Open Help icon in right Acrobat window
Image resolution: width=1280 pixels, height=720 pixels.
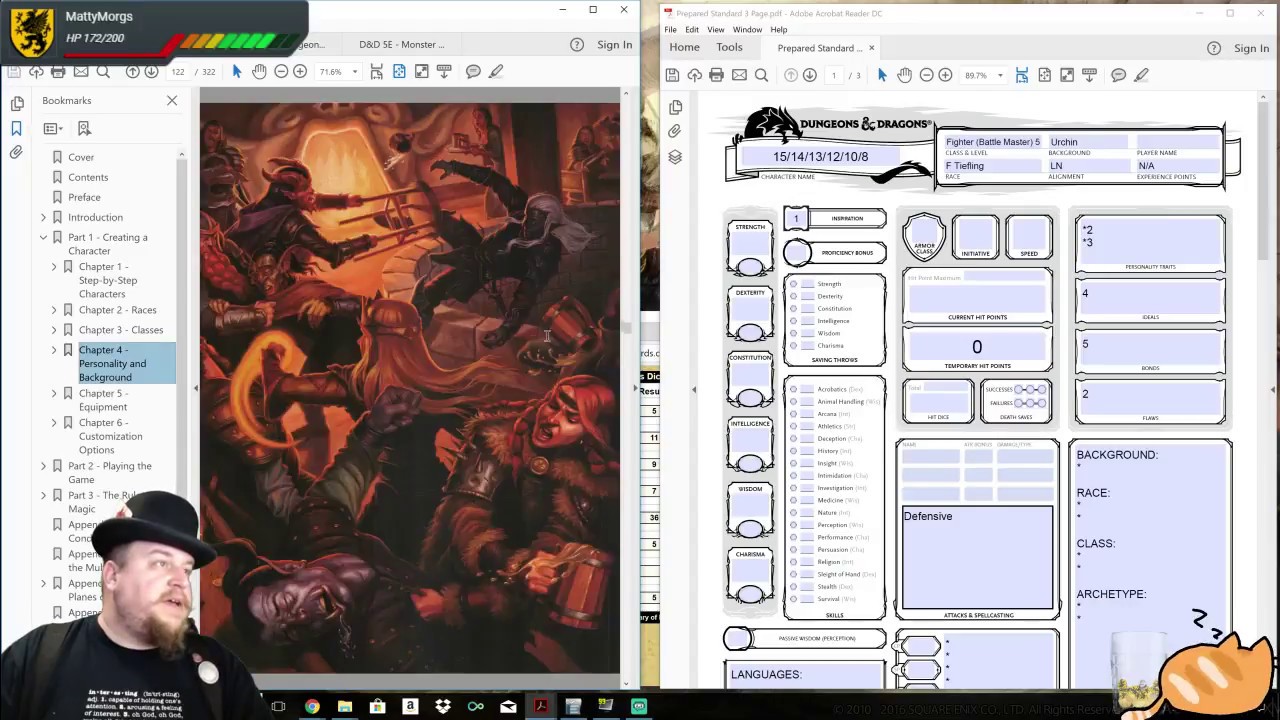point(1214,48)
